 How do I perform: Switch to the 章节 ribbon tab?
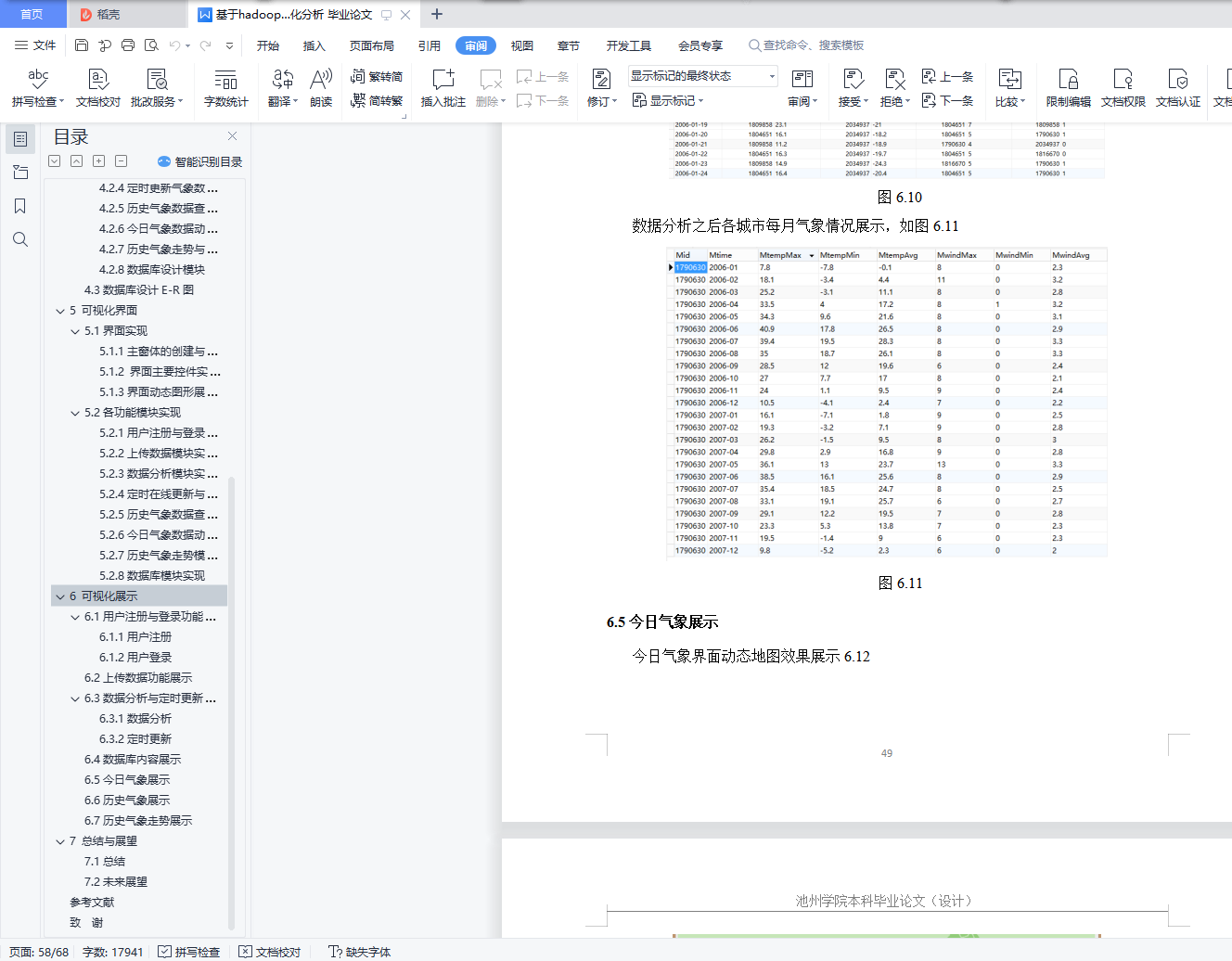(x=569, y=45)
